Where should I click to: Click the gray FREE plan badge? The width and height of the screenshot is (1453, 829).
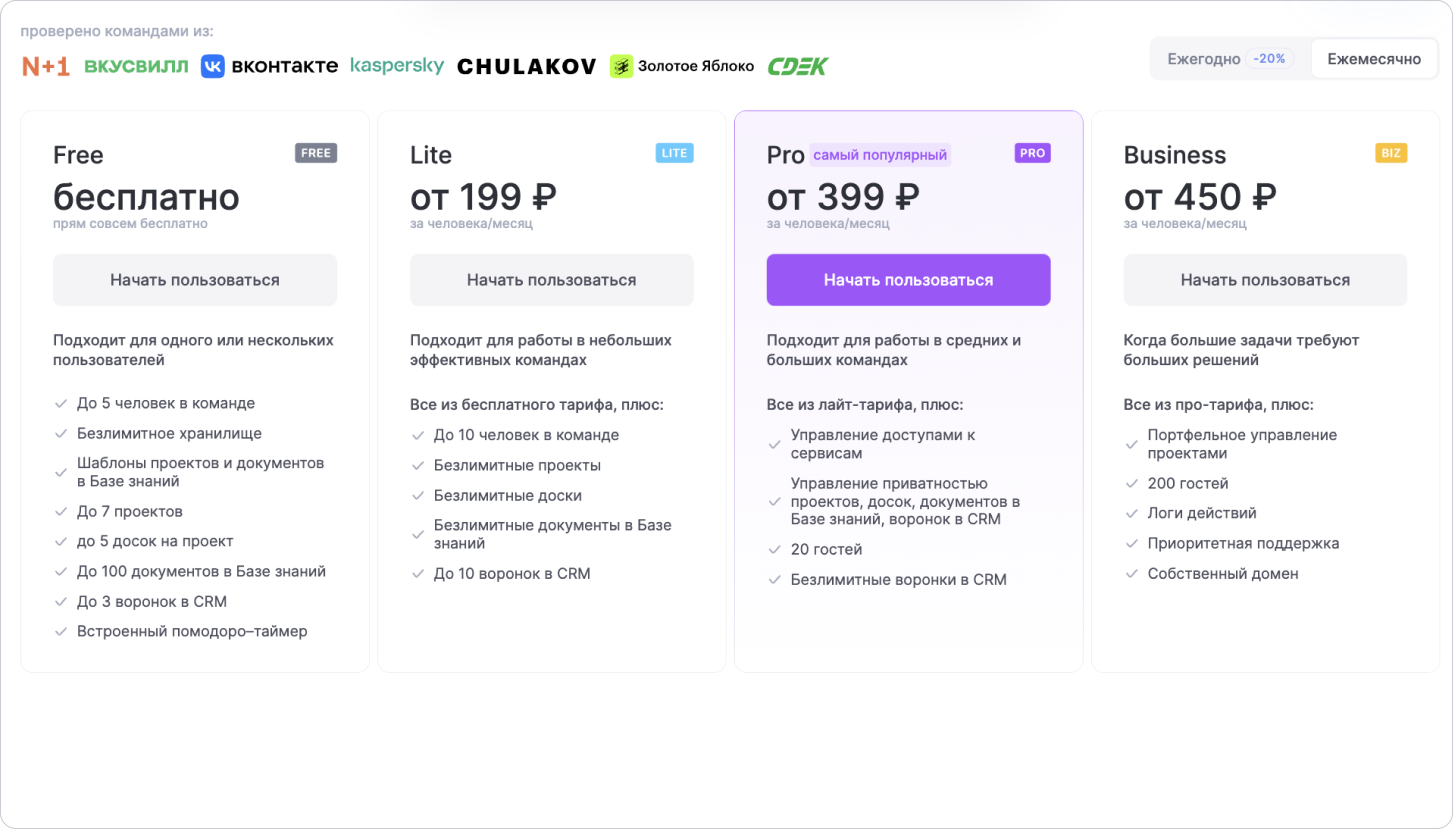[316, 153]
